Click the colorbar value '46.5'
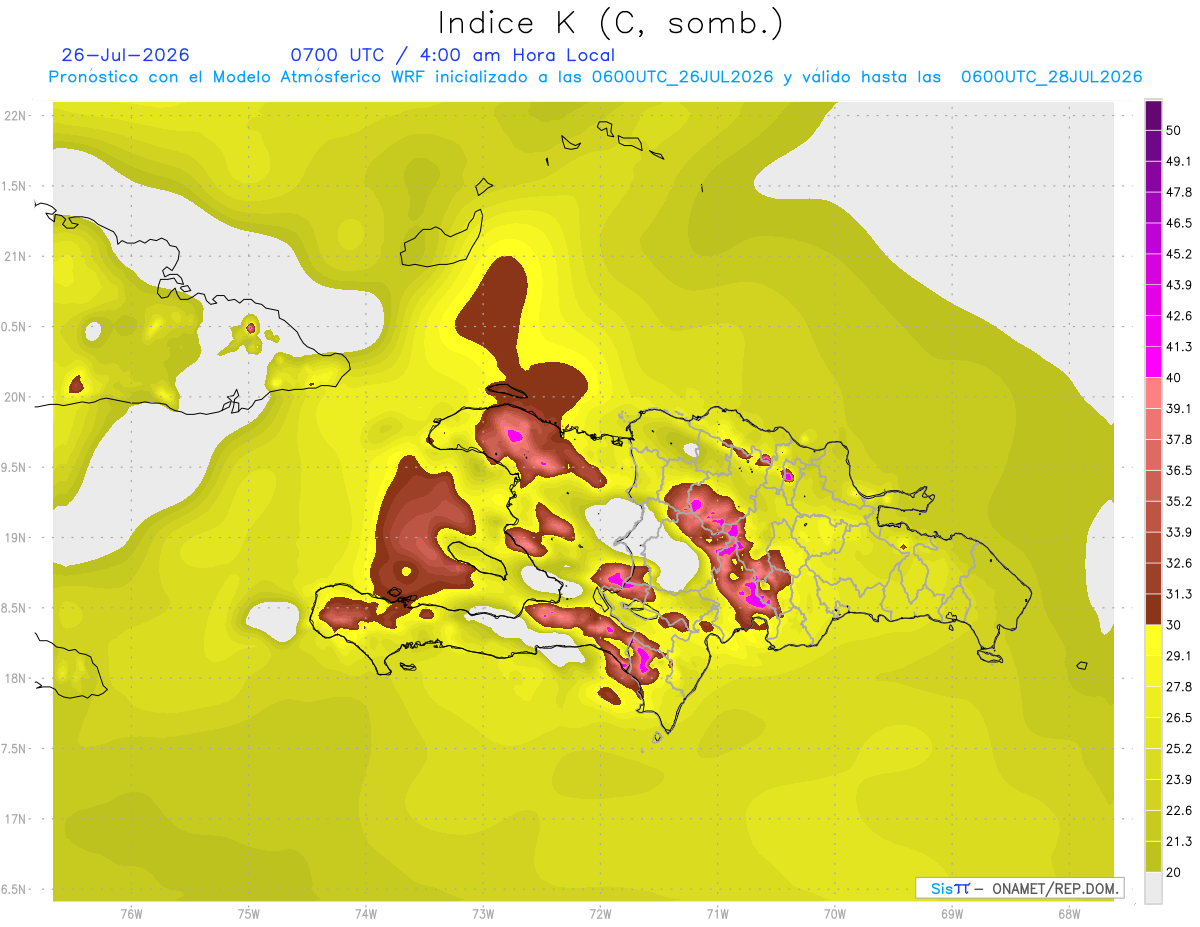 1178,223
